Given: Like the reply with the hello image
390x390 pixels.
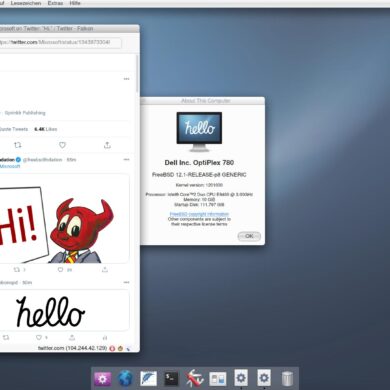Looking at the screenshot, I should (x=39, y=337).
